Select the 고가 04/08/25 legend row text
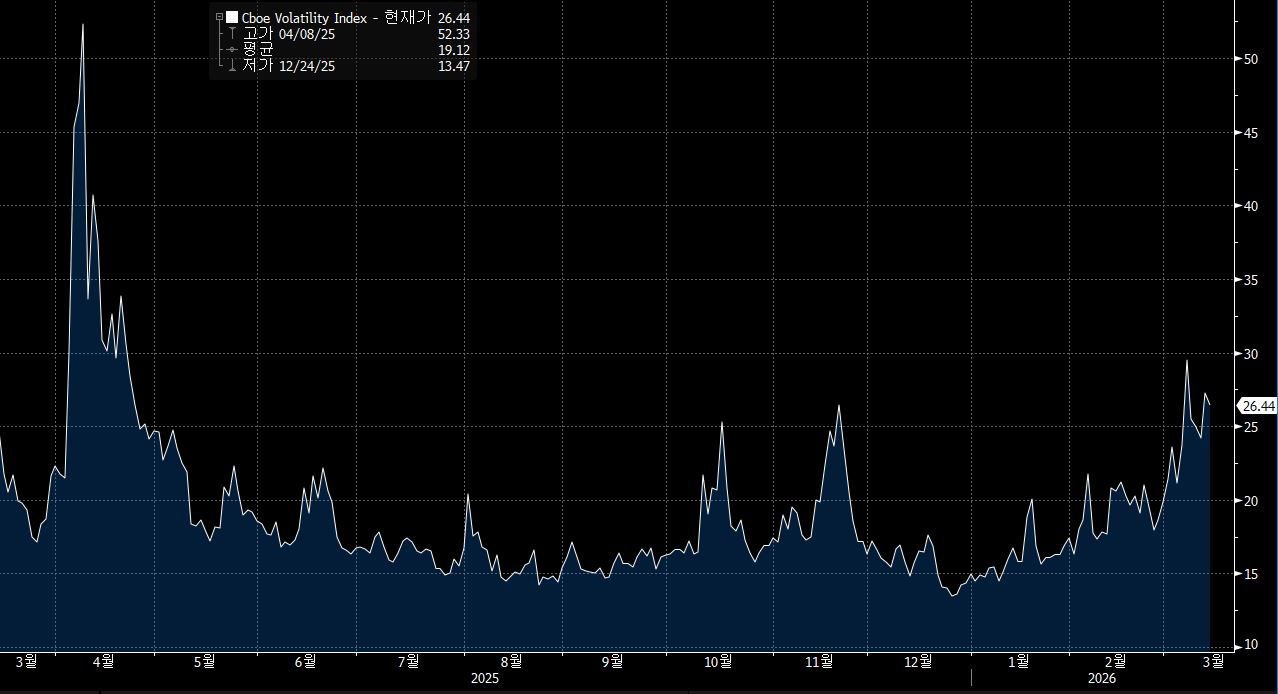 (289, 34)
